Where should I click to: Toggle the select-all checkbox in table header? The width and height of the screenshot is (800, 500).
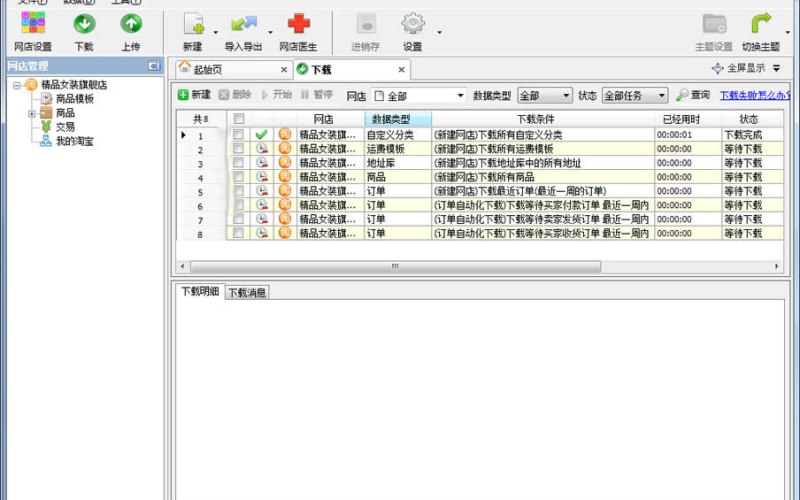point(238,119)
